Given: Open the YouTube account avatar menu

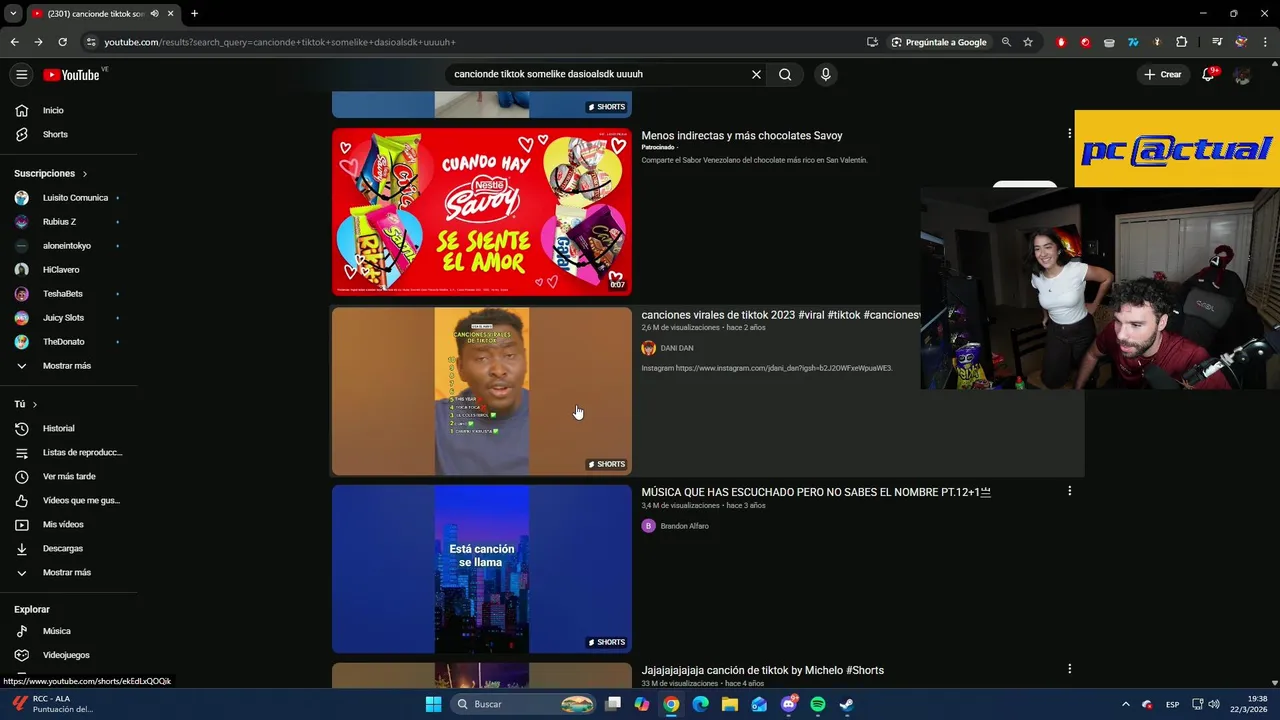Looking at the screenshot, I should click(x=1242, y=75).
